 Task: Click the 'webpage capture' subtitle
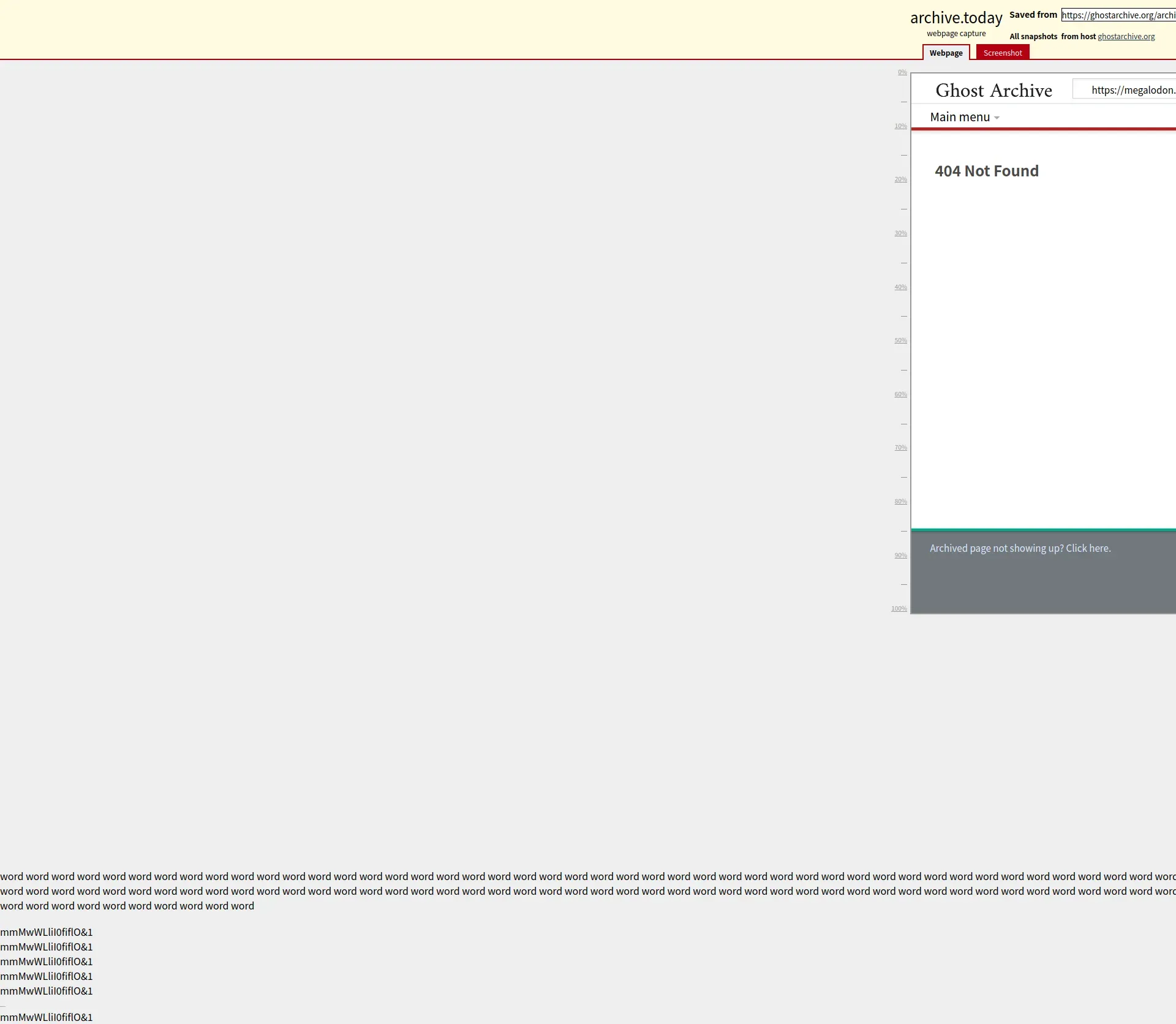click(956, 34)
